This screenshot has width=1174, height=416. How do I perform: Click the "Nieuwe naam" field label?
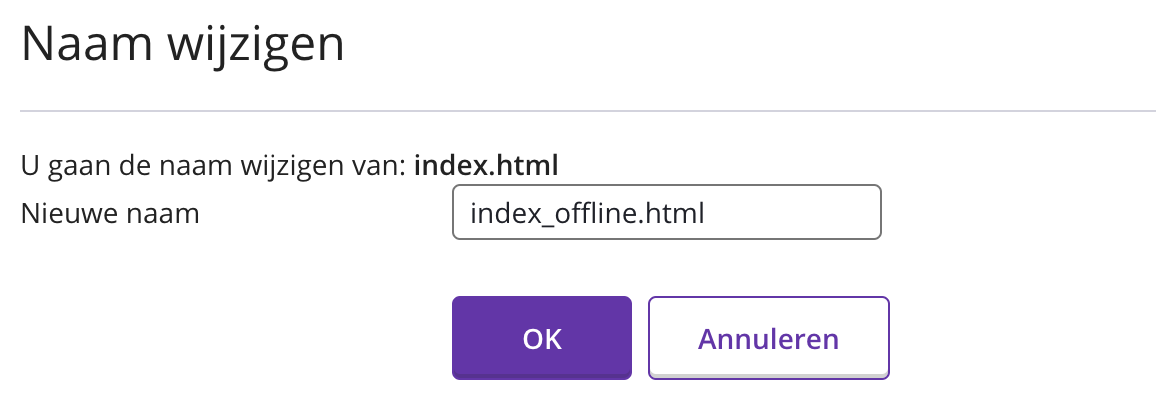(110, 212)
